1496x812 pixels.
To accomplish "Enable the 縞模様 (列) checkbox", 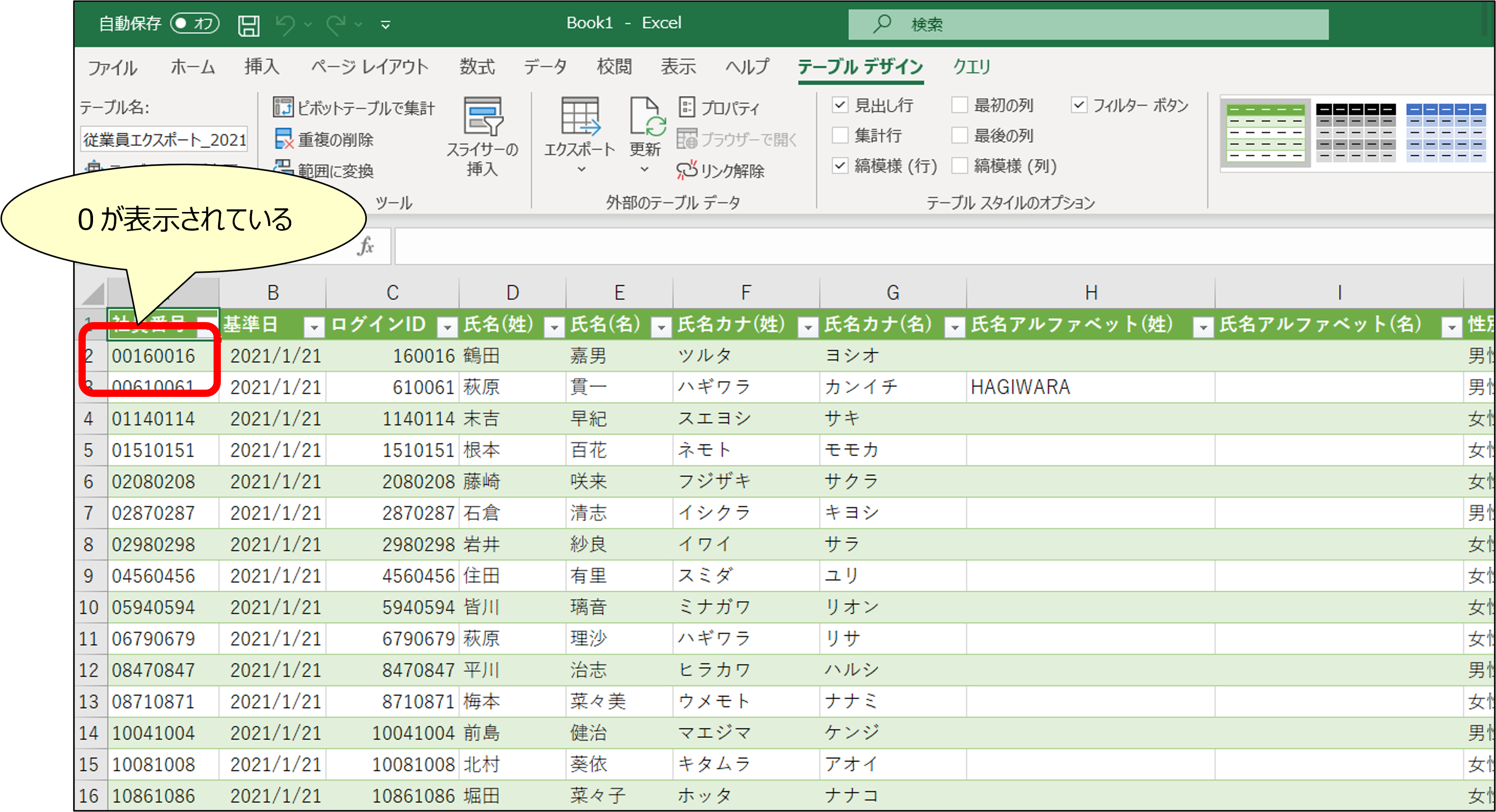I will pyautogui.click(x=959, y=165).
